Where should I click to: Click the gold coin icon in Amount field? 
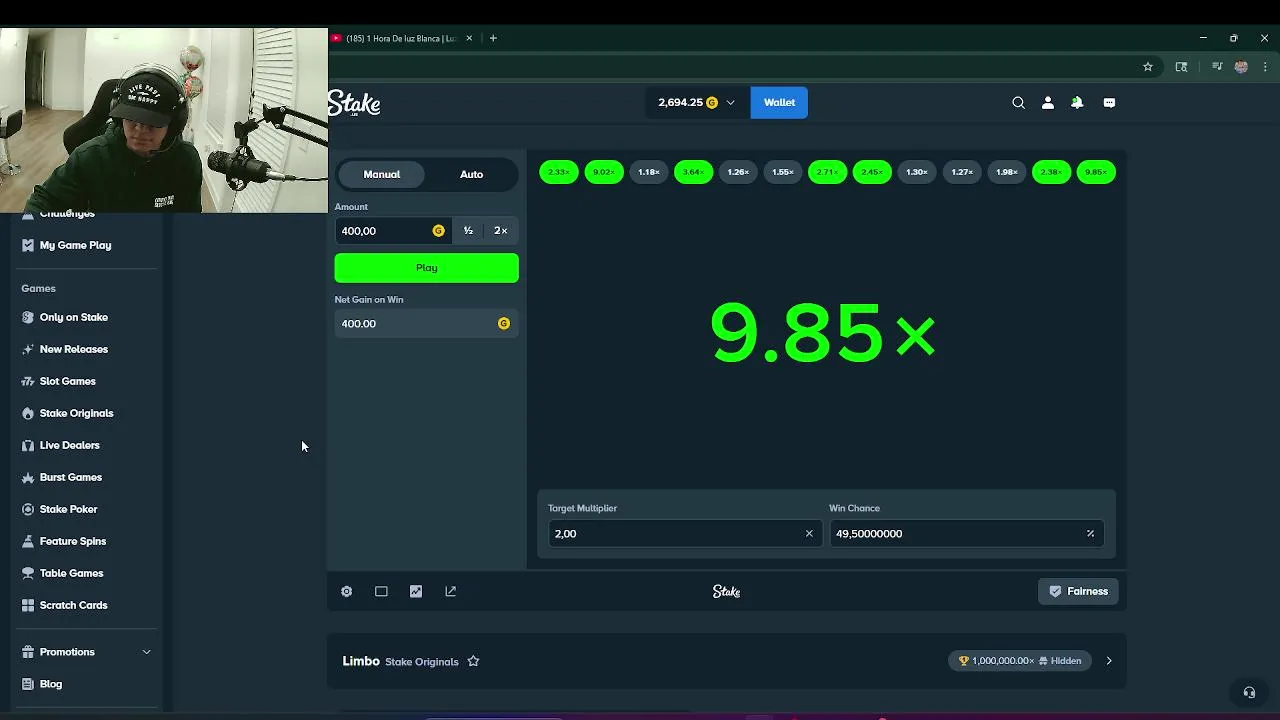point(438,231)
